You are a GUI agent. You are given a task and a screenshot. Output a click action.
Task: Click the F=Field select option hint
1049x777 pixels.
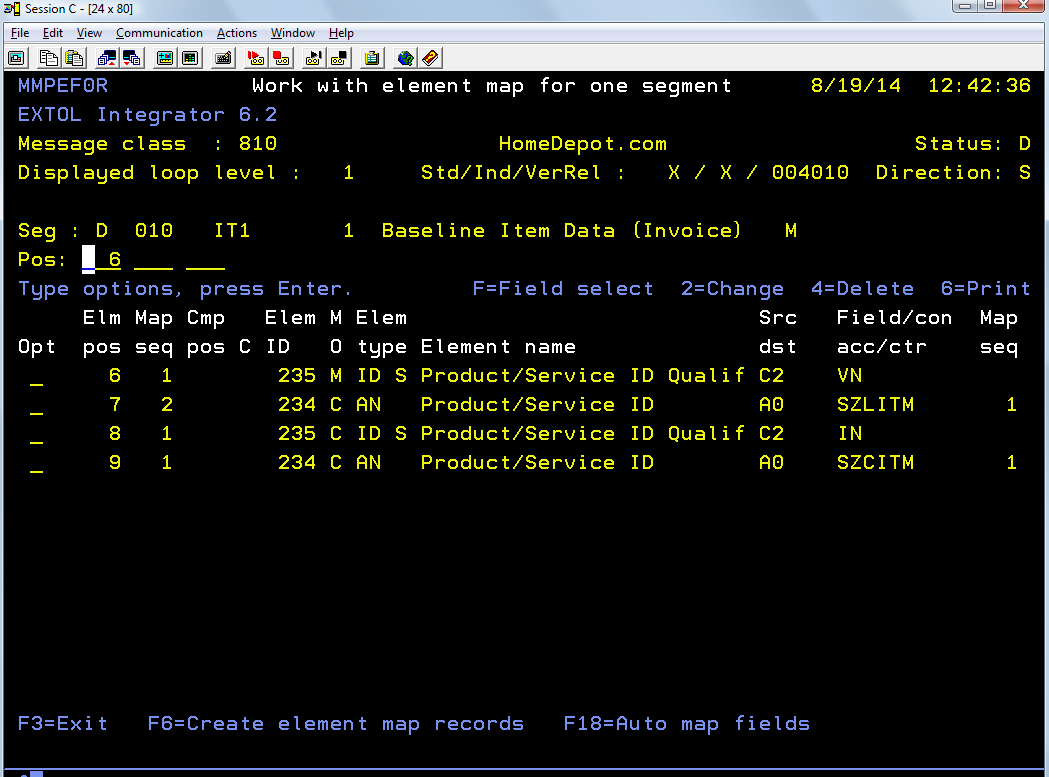click(x=563, y=288)
